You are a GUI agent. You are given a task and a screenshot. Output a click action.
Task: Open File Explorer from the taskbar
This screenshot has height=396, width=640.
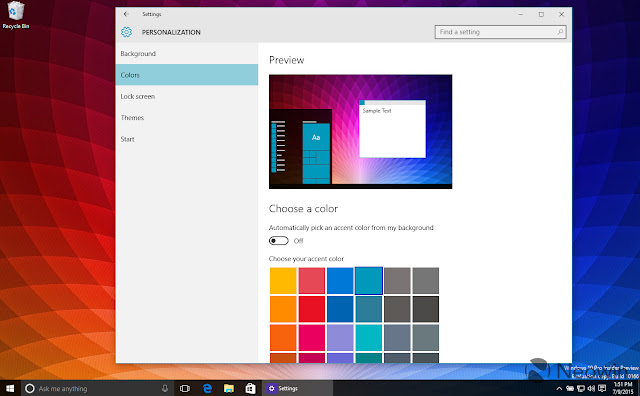[x=229, y=388]
